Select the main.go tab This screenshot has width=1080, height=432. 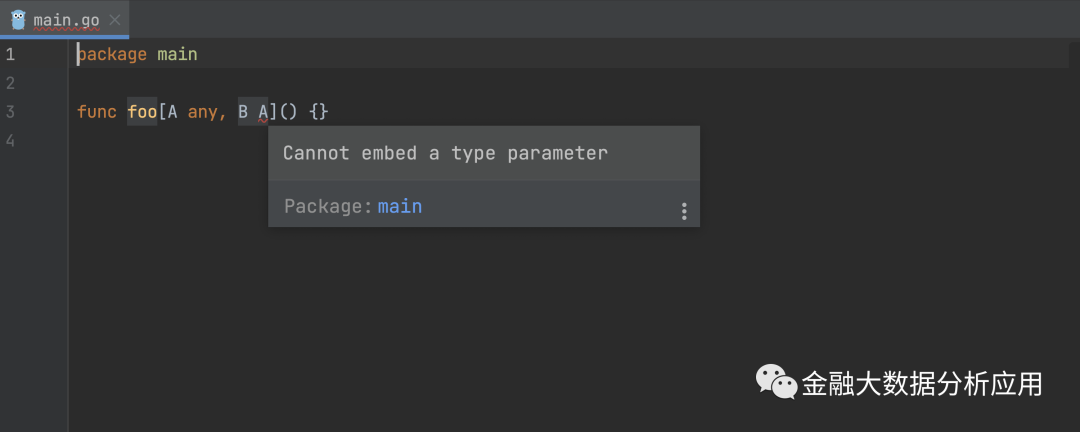66,19
